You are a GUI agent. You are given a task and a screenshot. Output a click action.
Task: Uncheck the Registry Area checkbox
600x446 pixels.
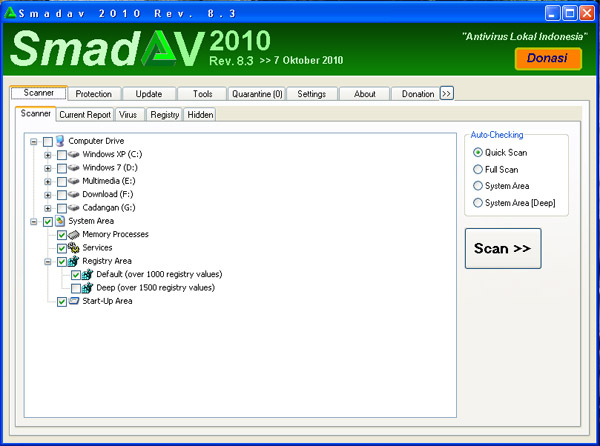(x=62, y=262)
